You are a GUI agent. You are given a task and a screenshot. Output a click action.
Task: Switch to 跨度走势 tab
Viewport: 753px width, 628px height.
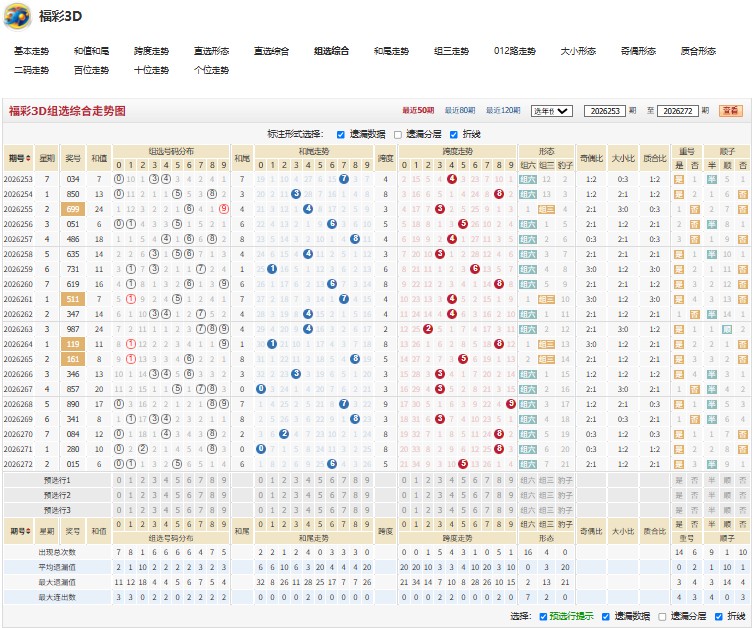point(151,51)
